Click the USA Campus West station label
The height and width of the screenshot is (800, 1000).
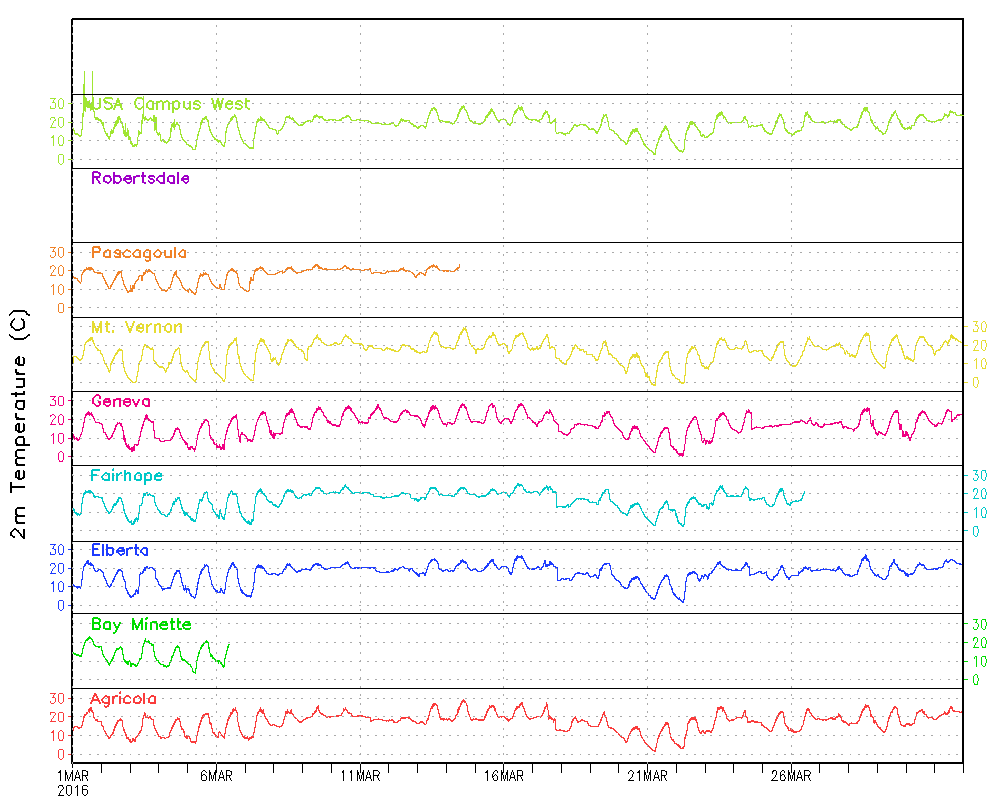click(170, 104)
